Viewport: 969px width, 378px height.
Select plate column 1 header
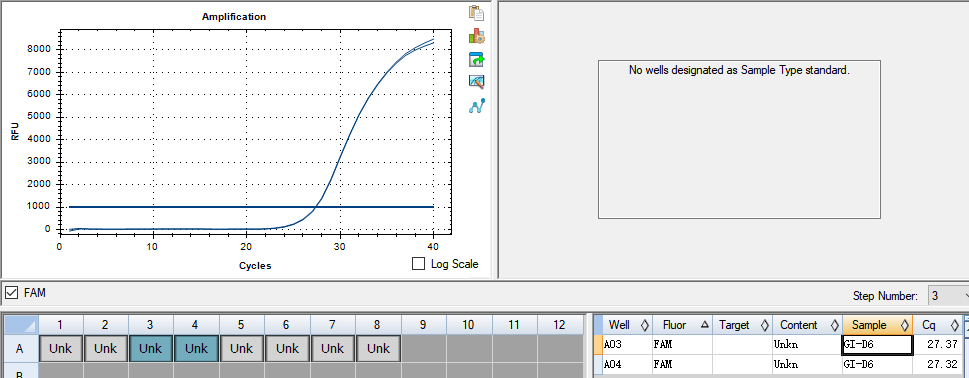tap(61, 325)
